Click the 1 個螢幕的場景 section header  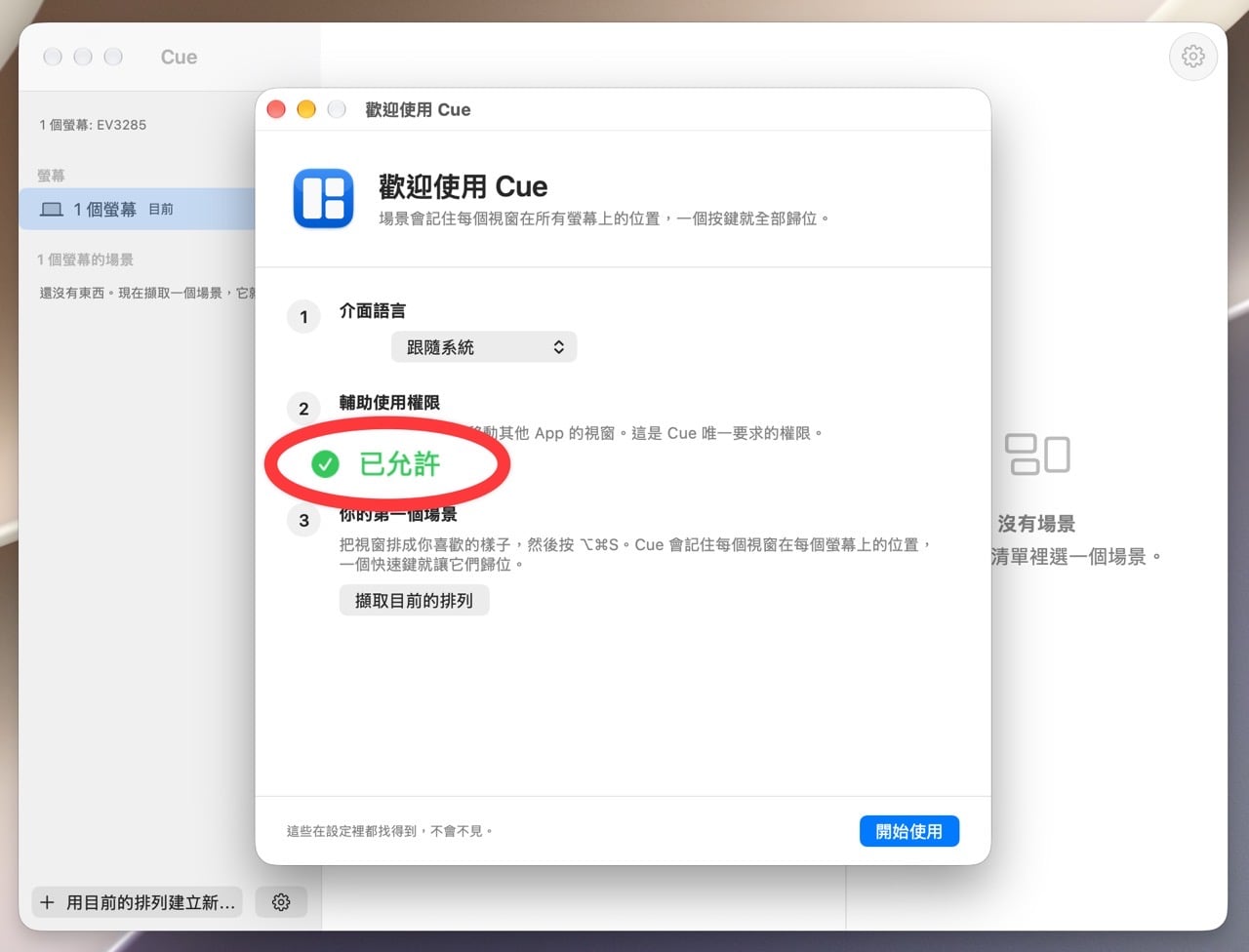[x=85, y=259]
